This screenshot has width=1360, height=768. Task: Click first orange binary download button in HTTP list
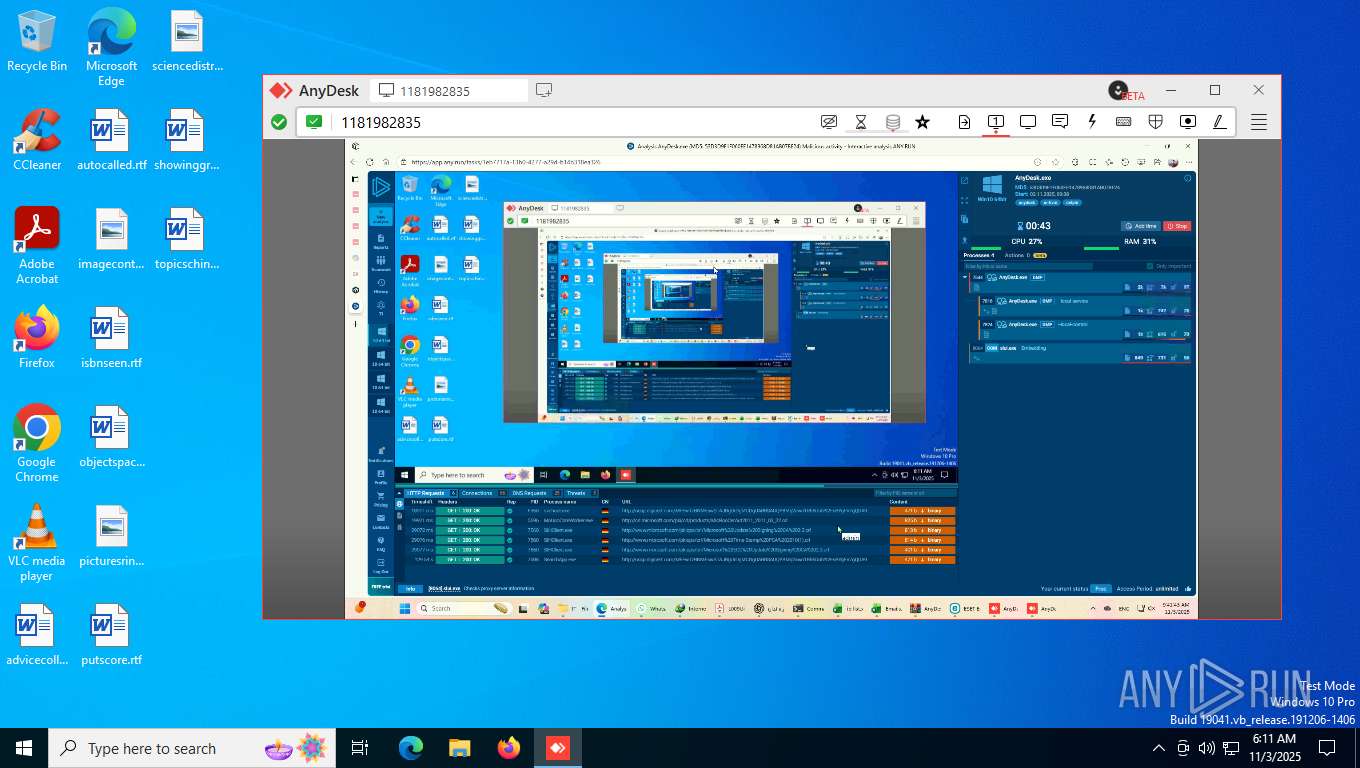[x=922, y=511]
